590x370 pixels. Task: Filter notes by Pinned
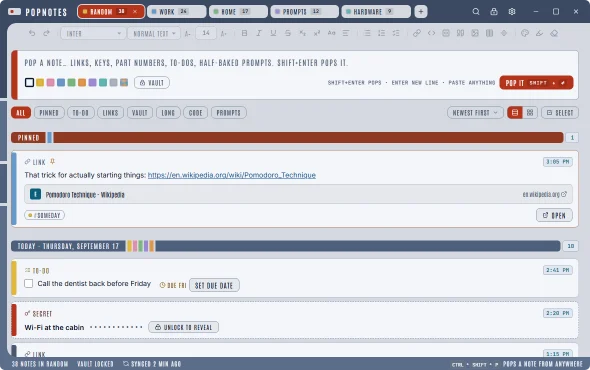(49, 113)
